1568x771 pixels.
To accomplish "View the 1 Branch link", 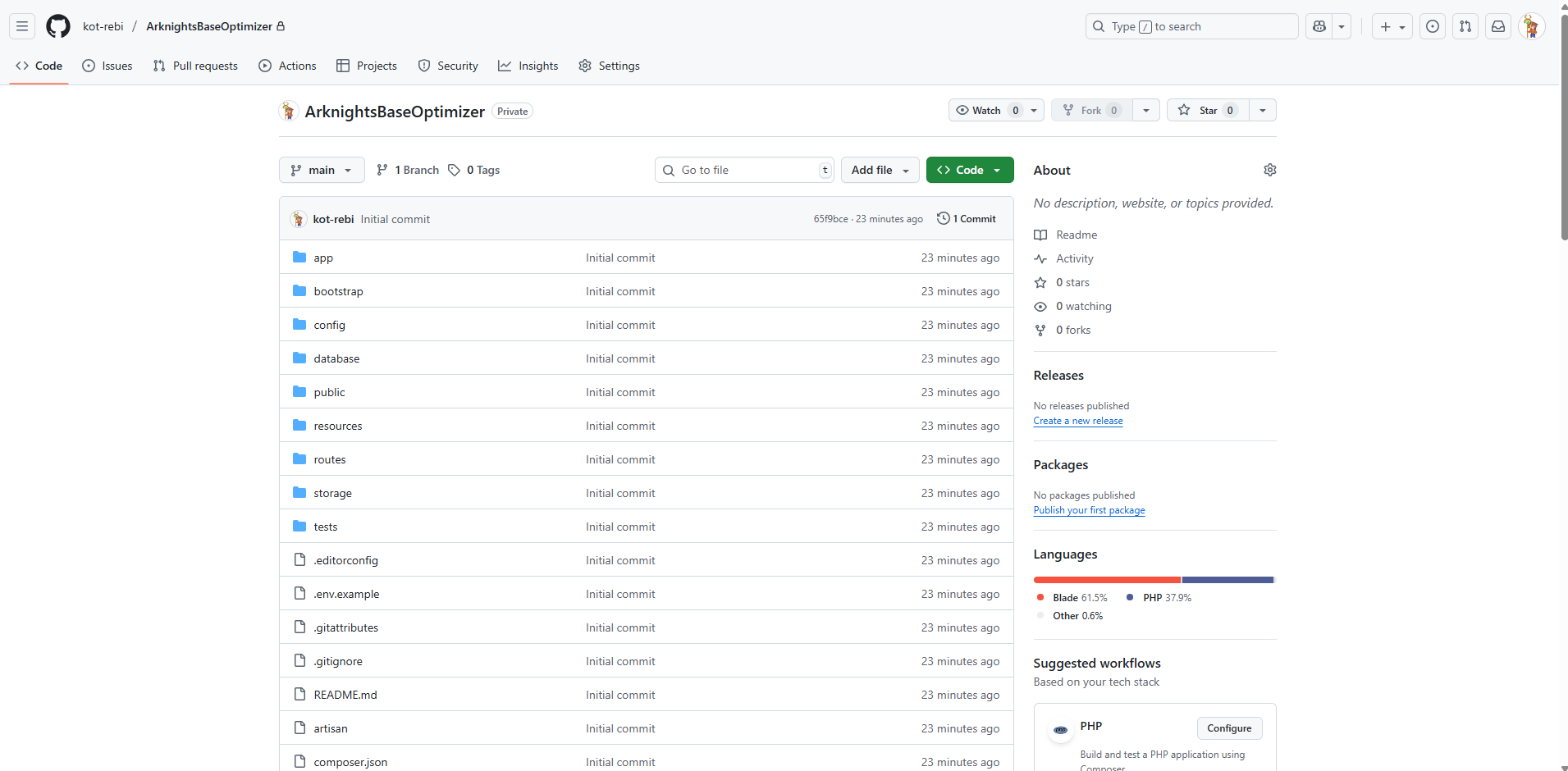I will coord(408,170).
